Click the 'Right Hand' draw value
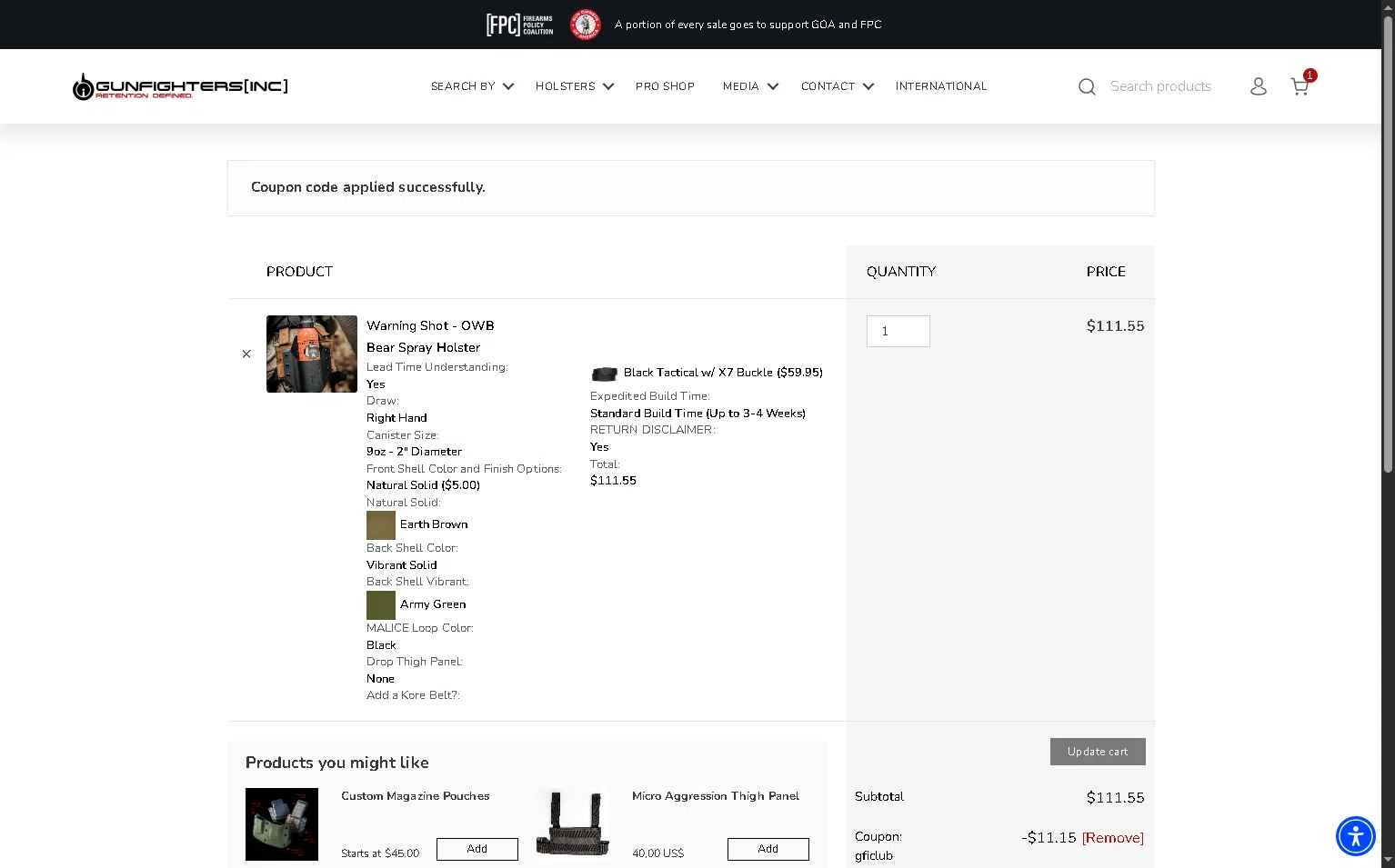The image size is (1395, 868). click(396, 418)
